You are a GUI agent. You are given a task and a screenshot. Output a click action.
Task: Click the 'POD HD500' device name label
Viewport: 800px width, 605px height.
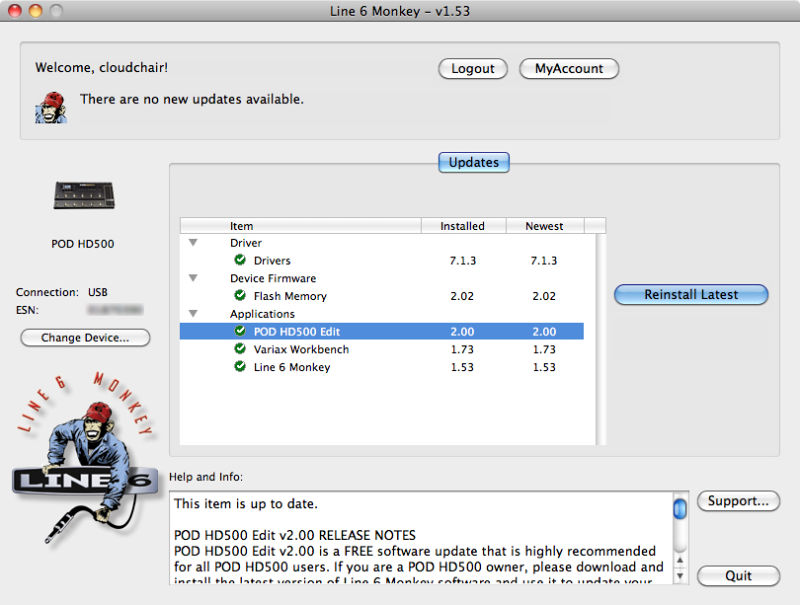coord(83,244)
